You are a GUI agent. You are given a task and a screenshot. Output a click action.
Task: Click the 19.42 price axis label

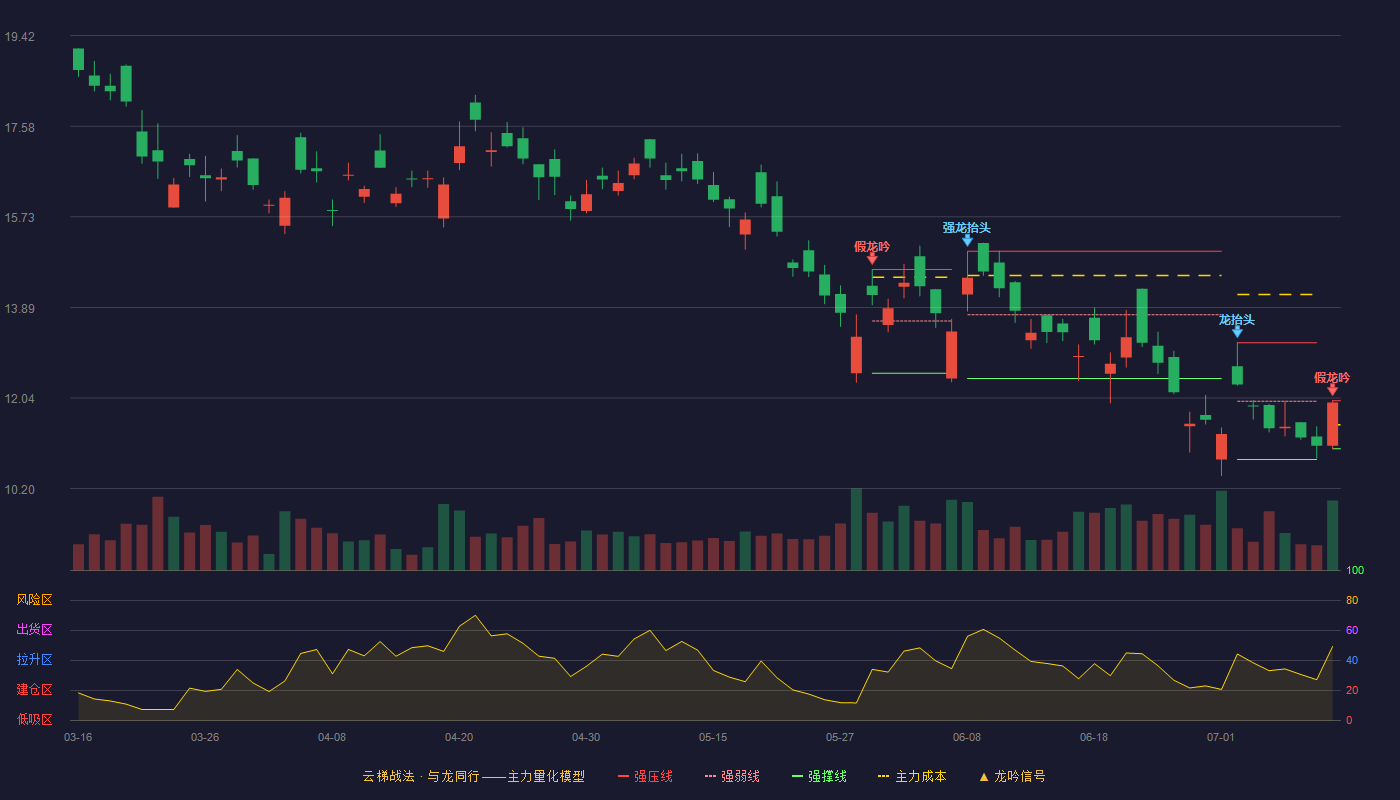click(19, 37)
